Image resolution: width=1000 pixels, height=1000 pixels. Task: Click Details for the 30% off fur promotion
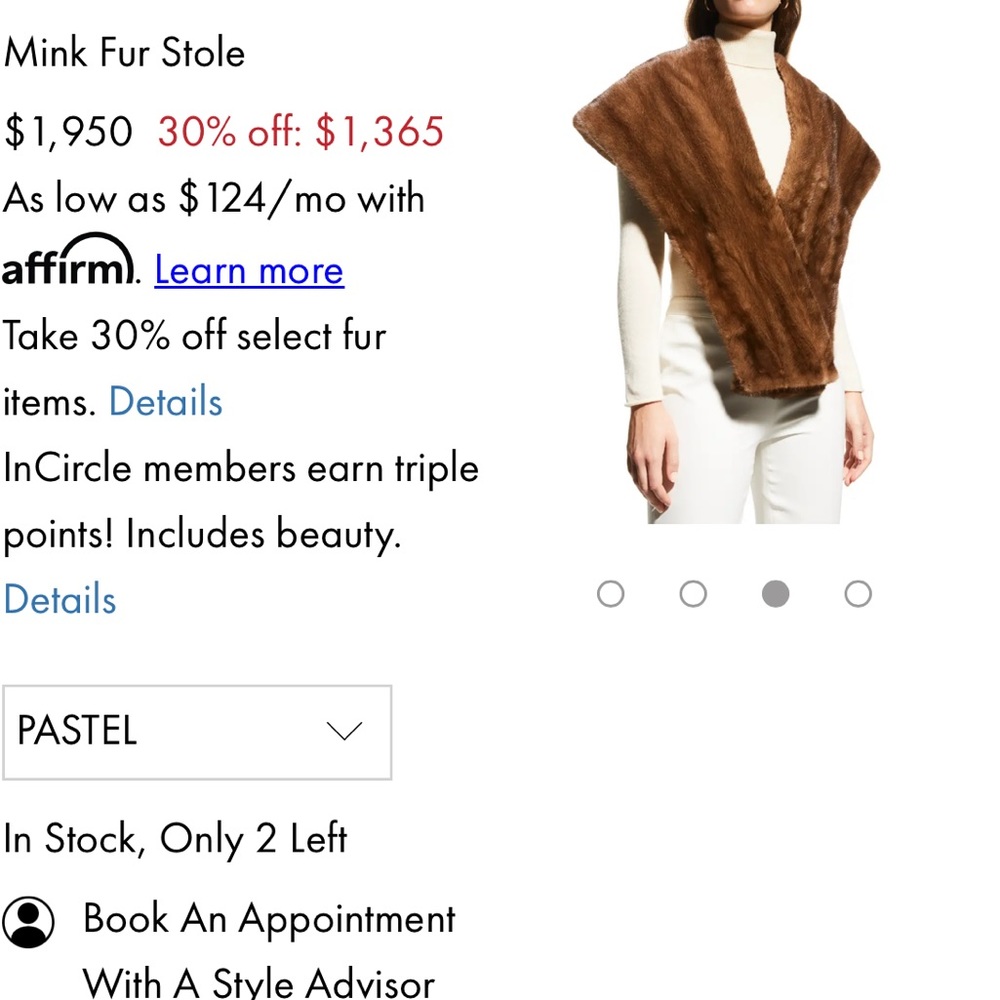(164, 400)
